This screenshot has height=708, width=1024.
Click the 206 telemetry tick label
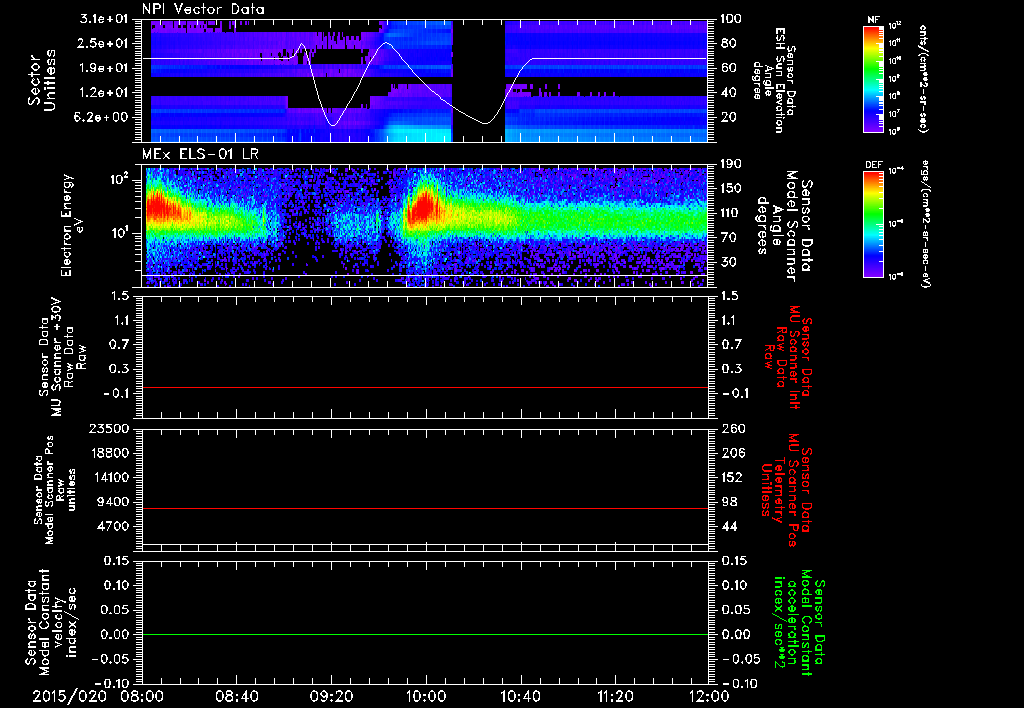click(x=731, y=453)
